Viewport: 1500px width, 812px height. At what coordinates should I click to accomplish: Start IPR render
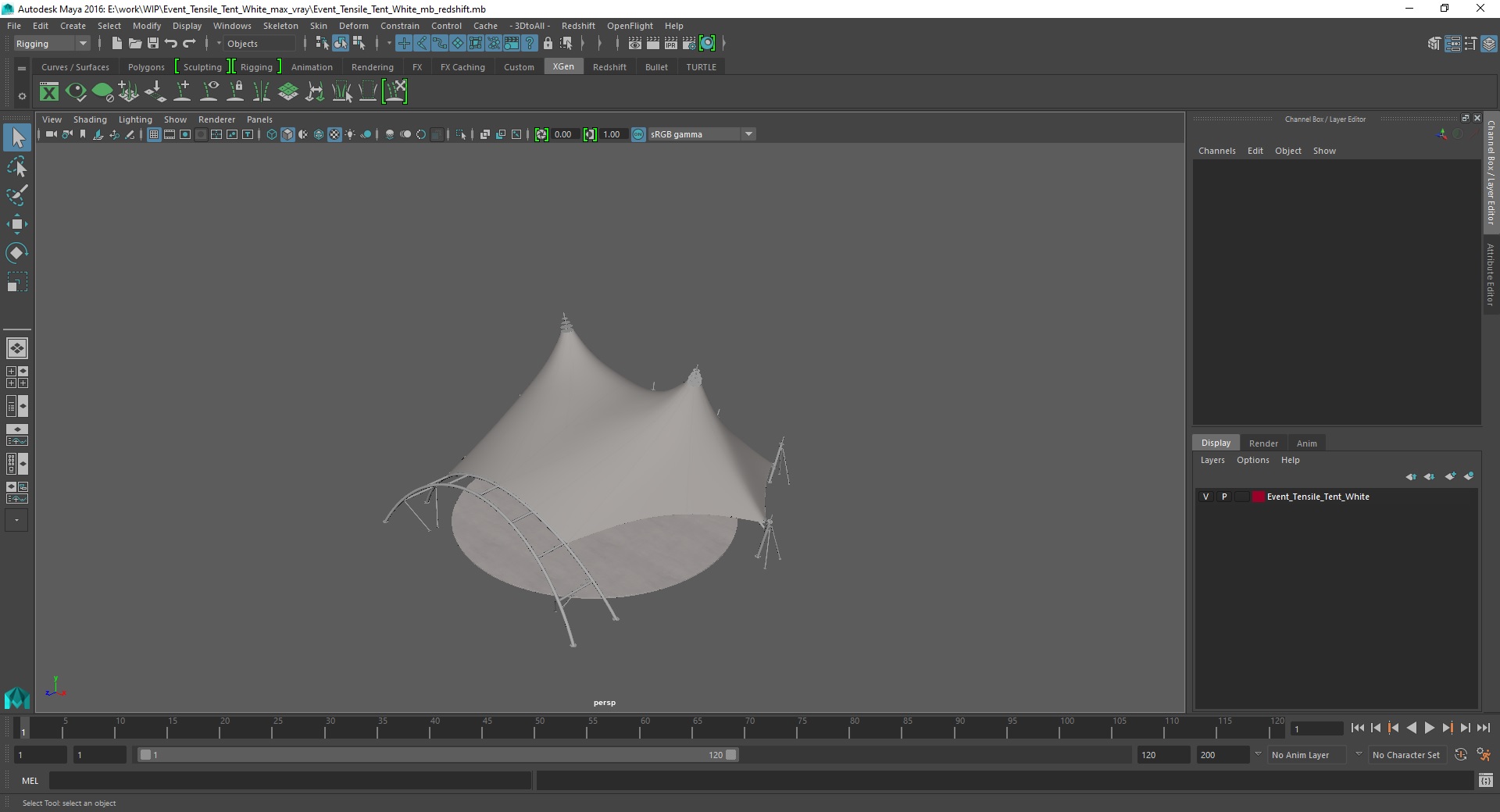point(671,44)
